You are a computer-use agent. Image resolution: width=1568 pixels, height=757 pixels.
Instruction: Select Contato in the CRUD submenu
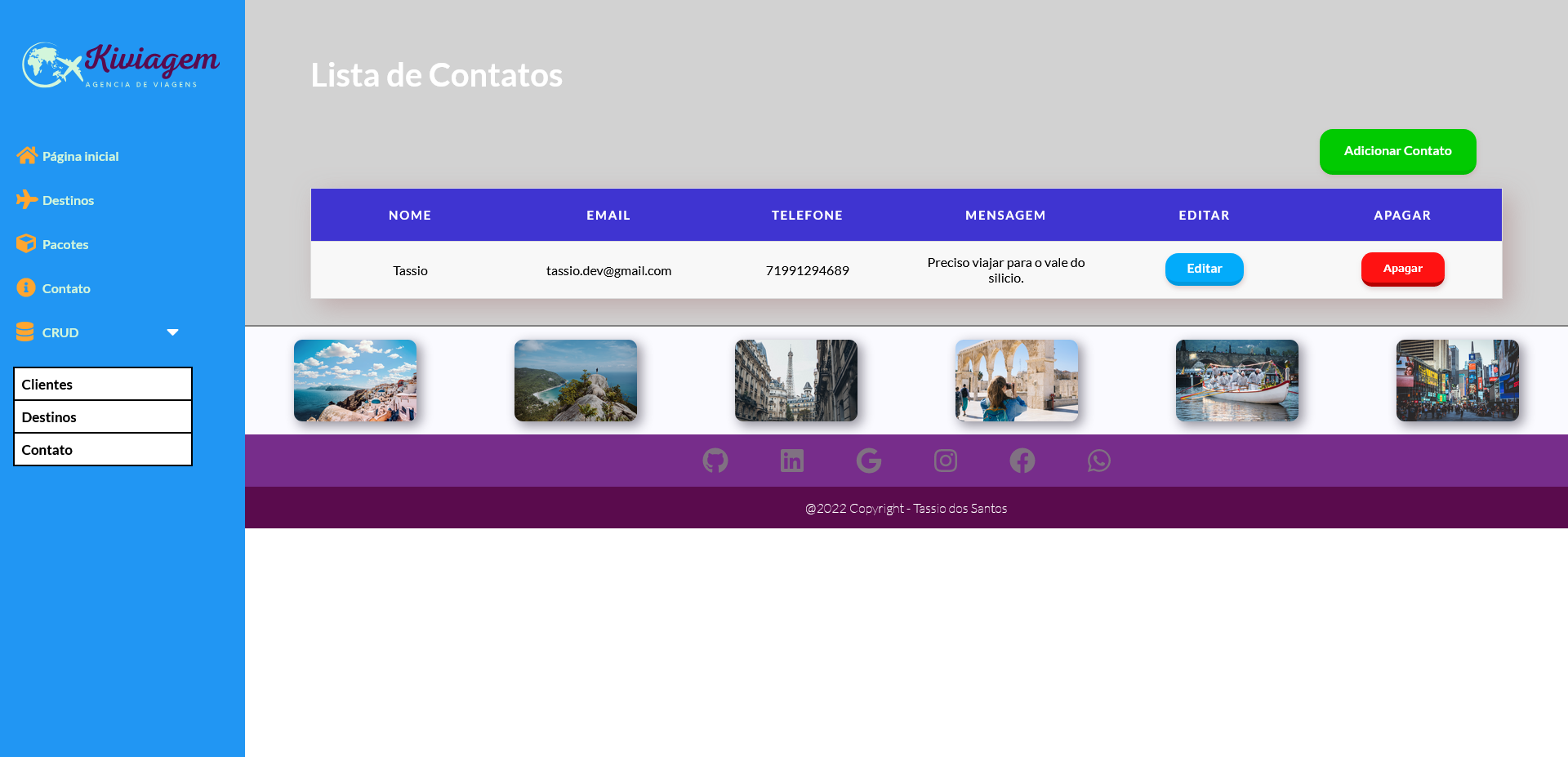[x=102, y=449]
